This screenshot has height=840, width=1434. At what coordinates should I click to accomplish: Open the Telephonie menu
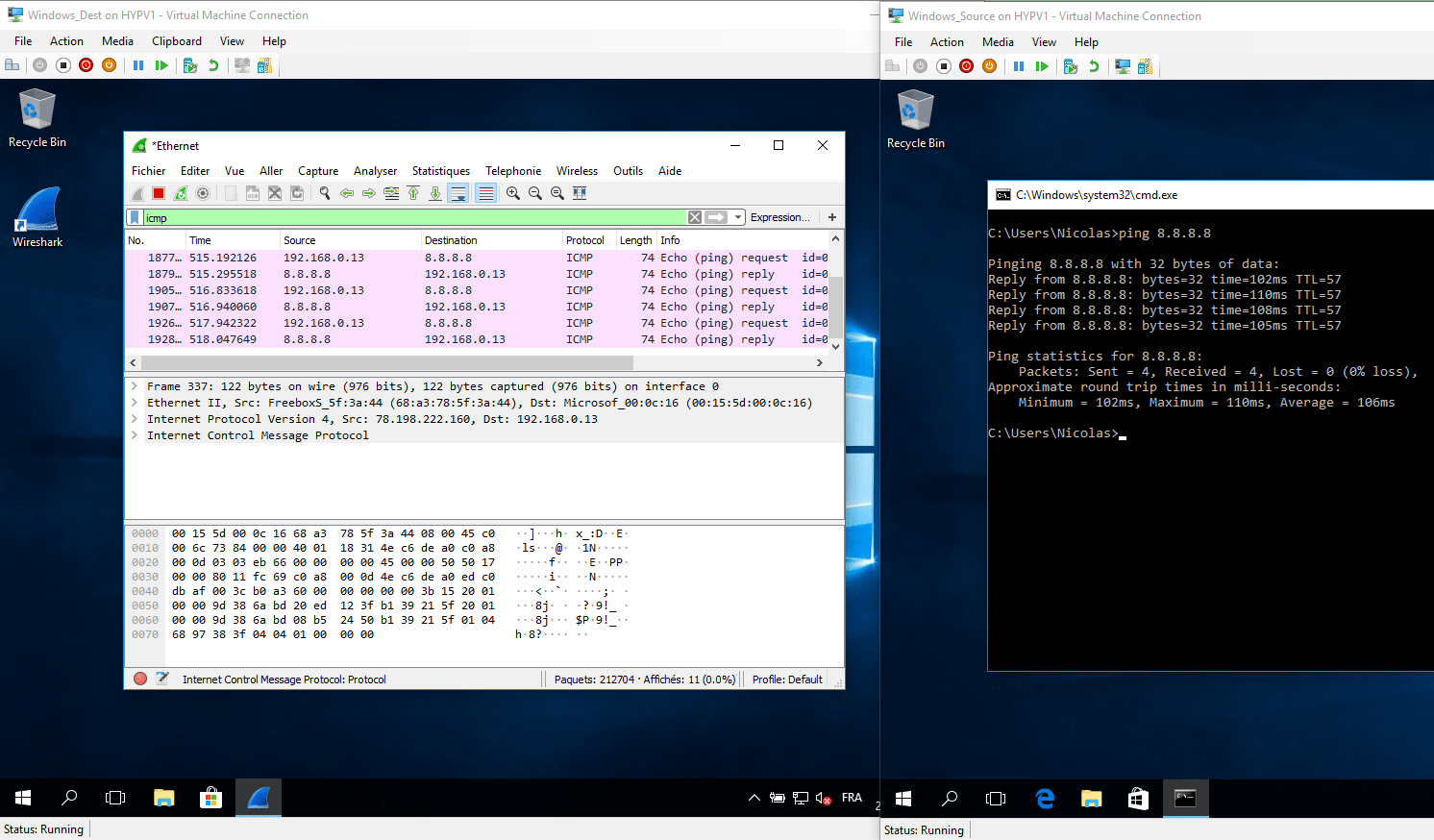click(513, 171)
